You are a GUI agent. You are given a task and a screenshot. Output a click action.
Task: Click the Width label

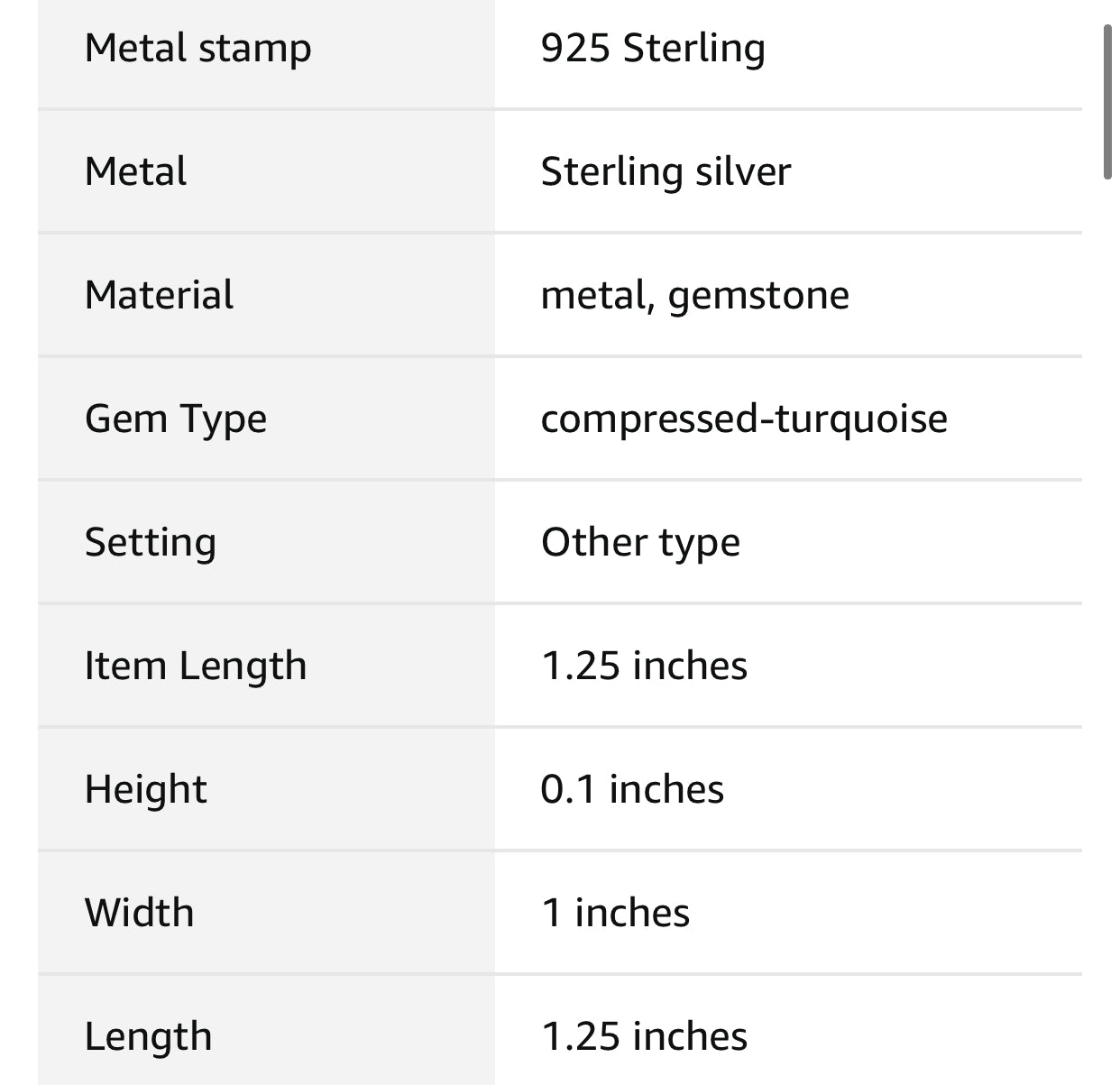coord(139,913)
